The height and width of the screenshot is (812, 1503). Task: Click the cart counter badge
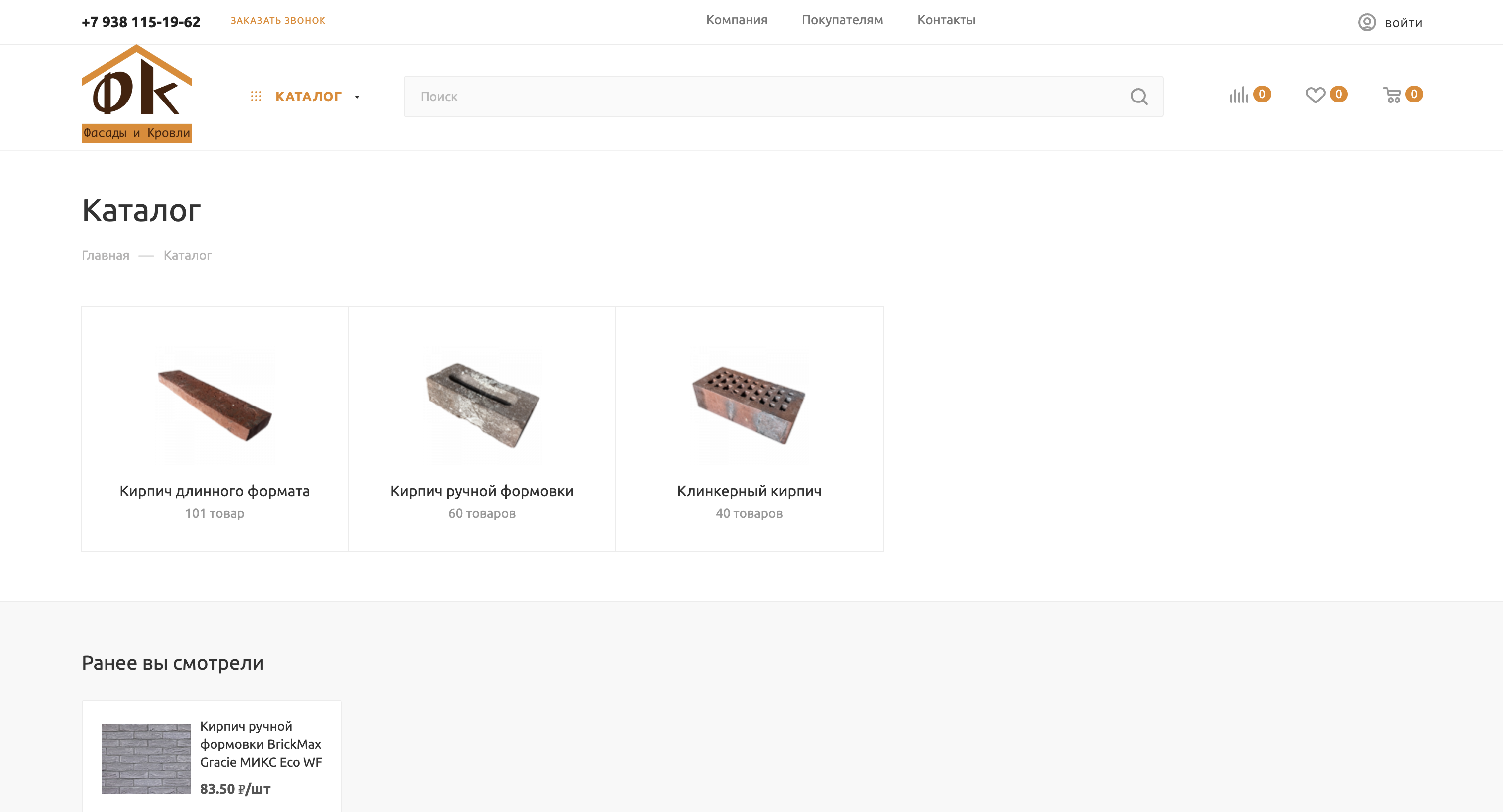[x=1414, y=94]
